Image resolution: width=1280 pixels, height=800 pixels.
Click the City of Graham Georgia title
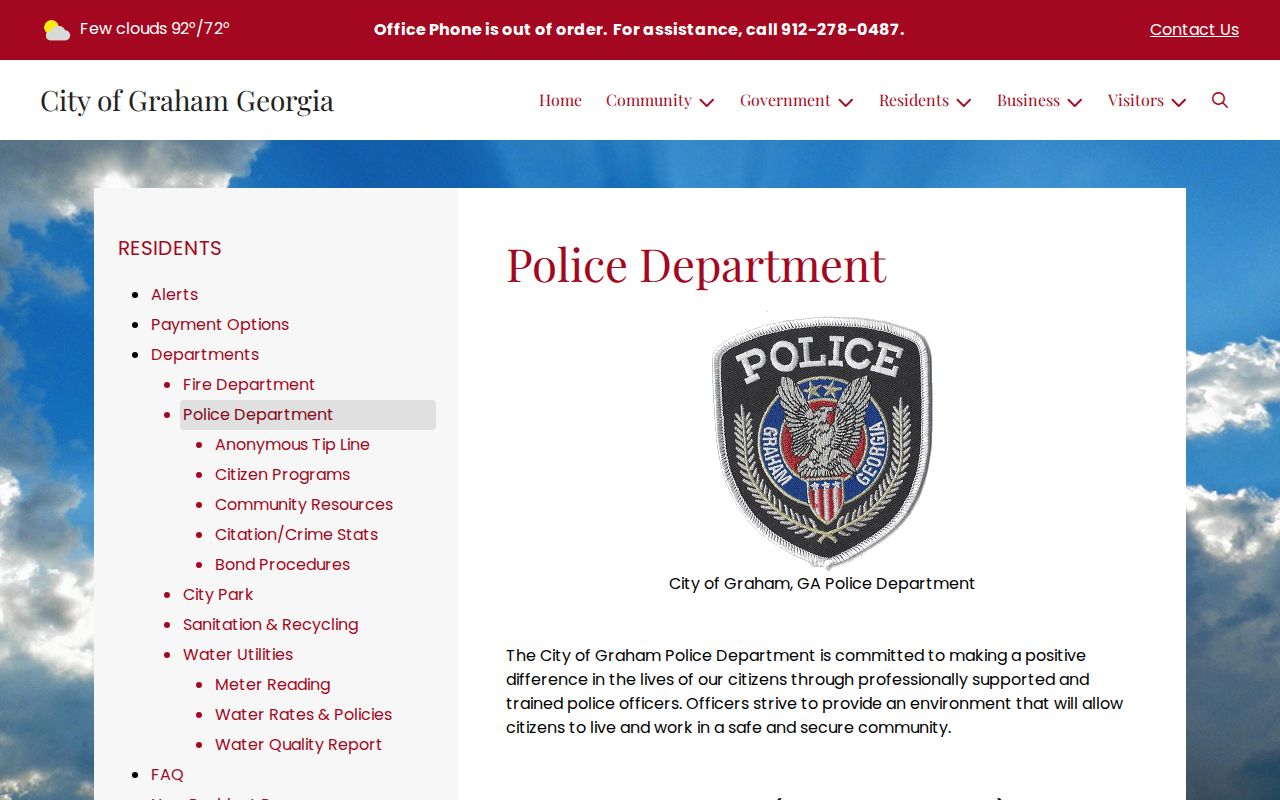pos(187,100)
